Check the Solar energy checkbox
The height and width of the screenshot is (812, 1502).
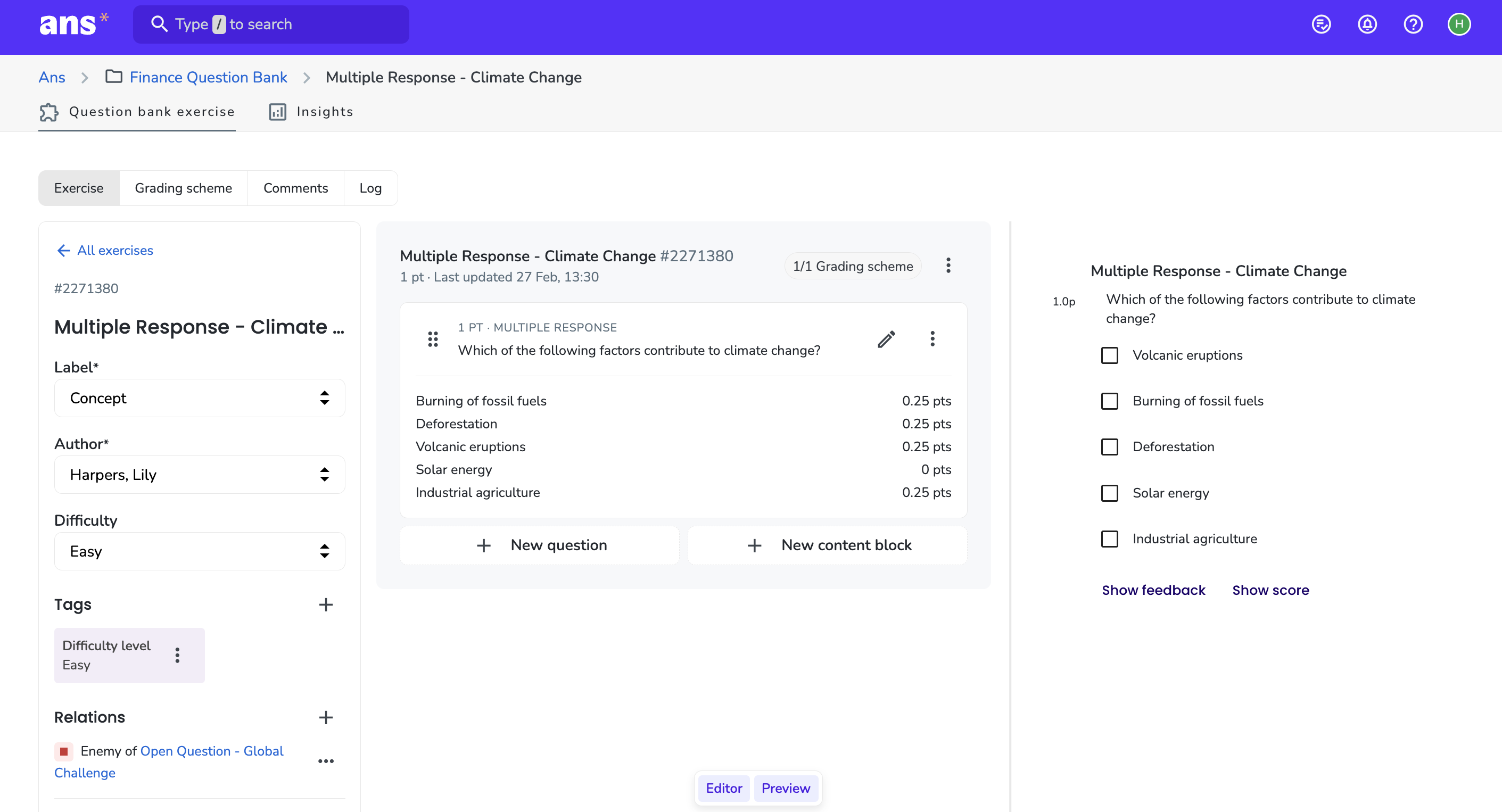click(x=1110, y=493)
